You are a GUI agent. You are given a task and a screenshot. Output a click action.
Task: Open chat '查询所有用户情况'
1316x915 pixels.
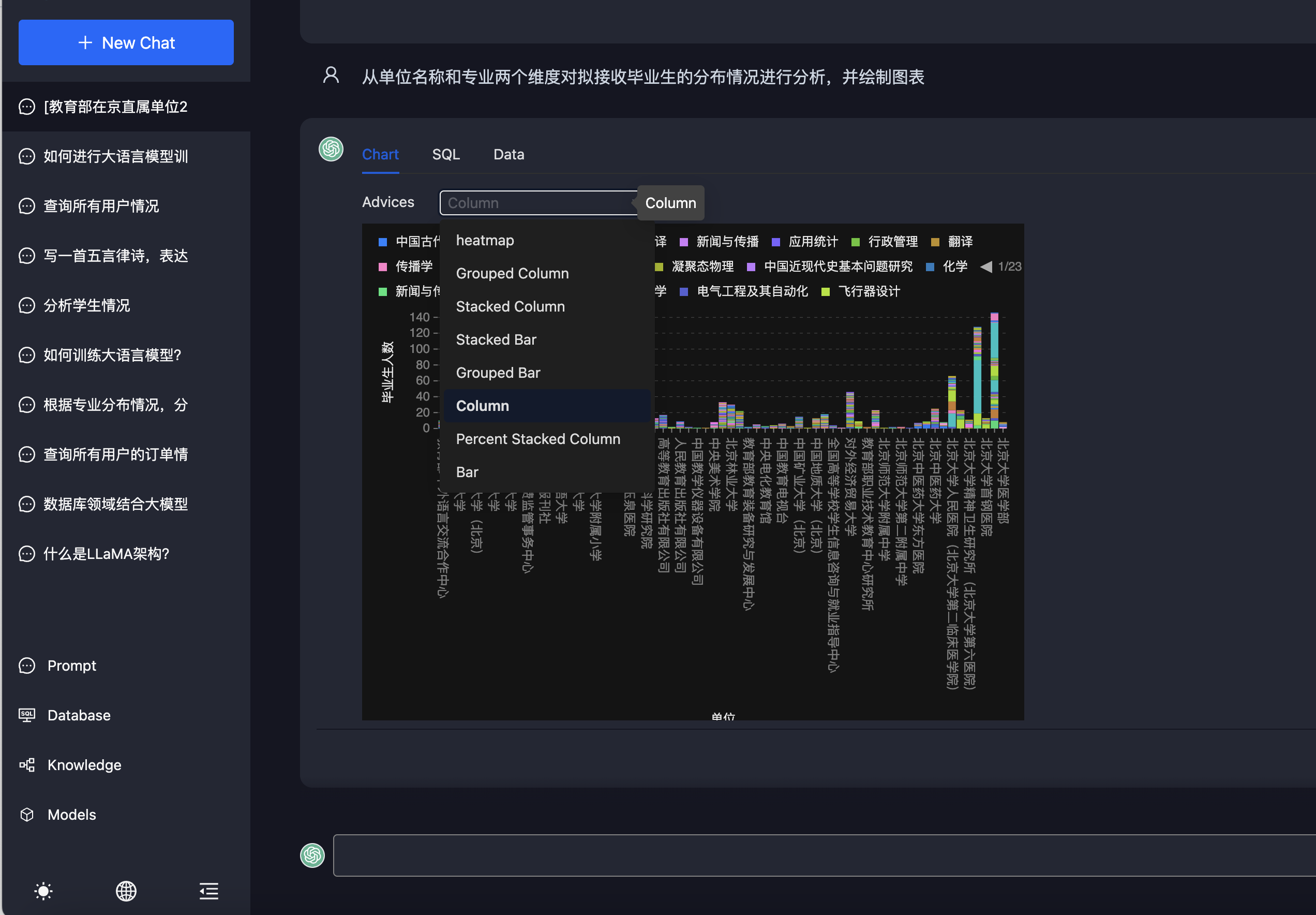pyautogui.click(x=126, y=206)
